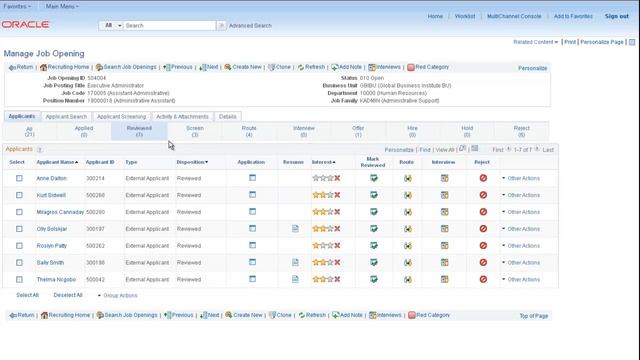The image size is (640, 360).
Task: Open the Favorites dropdown menu
Action: click(17, 6)
